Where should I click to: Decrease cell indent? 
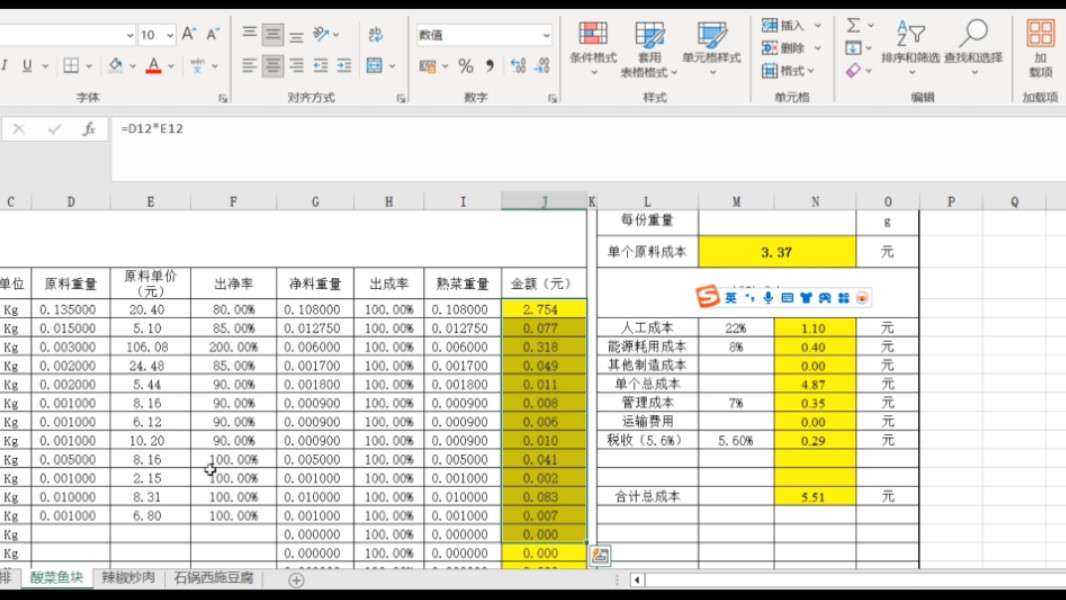click(x=320, y=65)
